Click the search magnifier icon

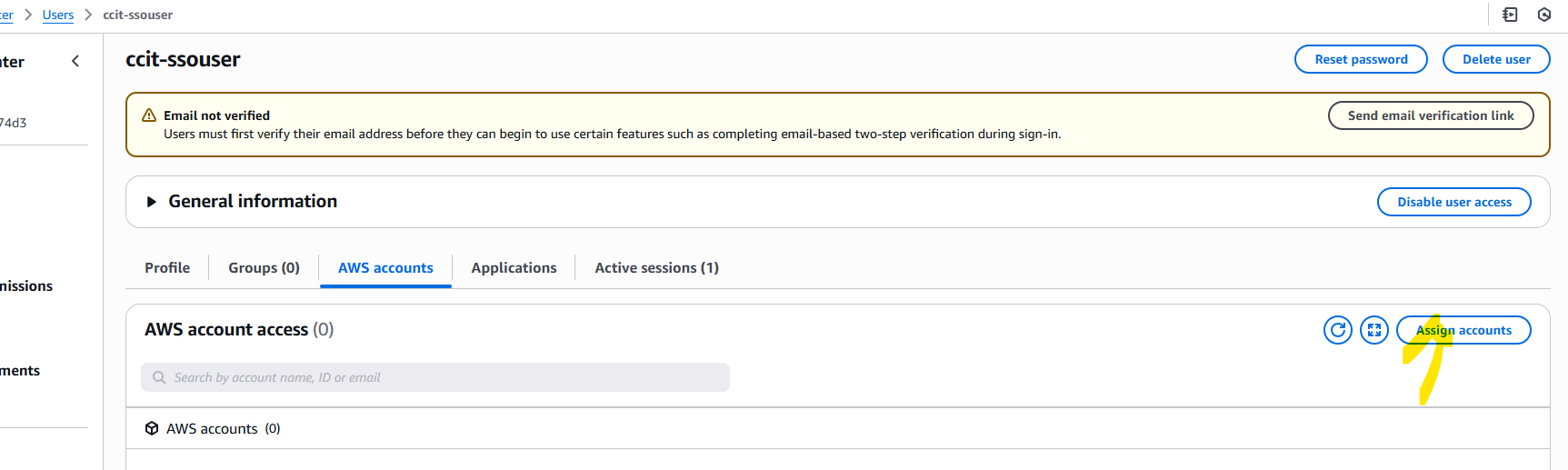159,377
